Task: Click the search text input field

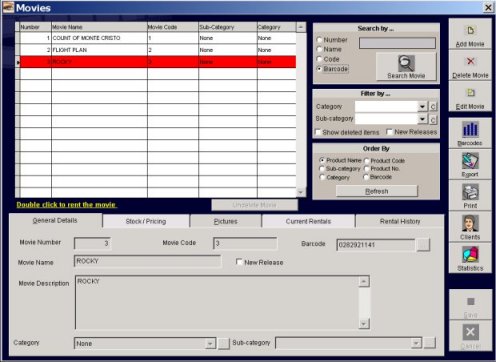Action: (397, 43)
